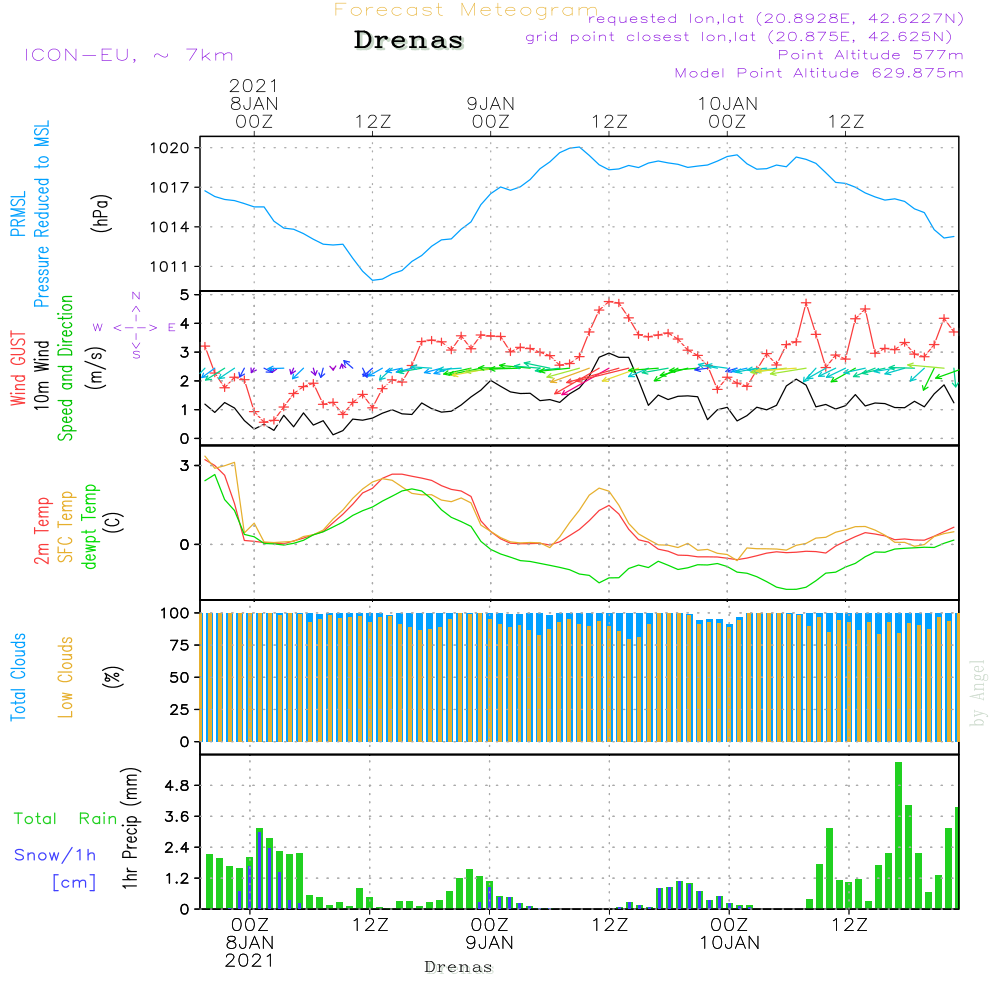Click the '3' on the temperature axis
The width and height of the screenshot is (1000, 1000).
185,466
